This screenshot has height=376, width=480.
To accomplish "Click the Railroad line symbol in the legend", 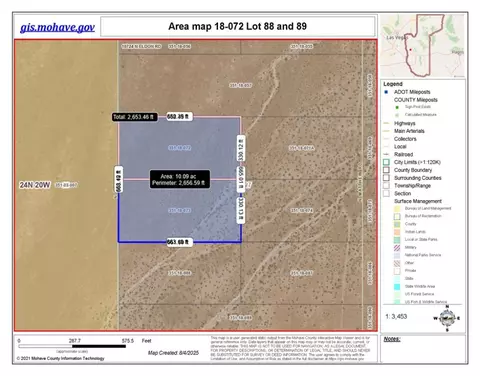I will (x=387, y=154).
